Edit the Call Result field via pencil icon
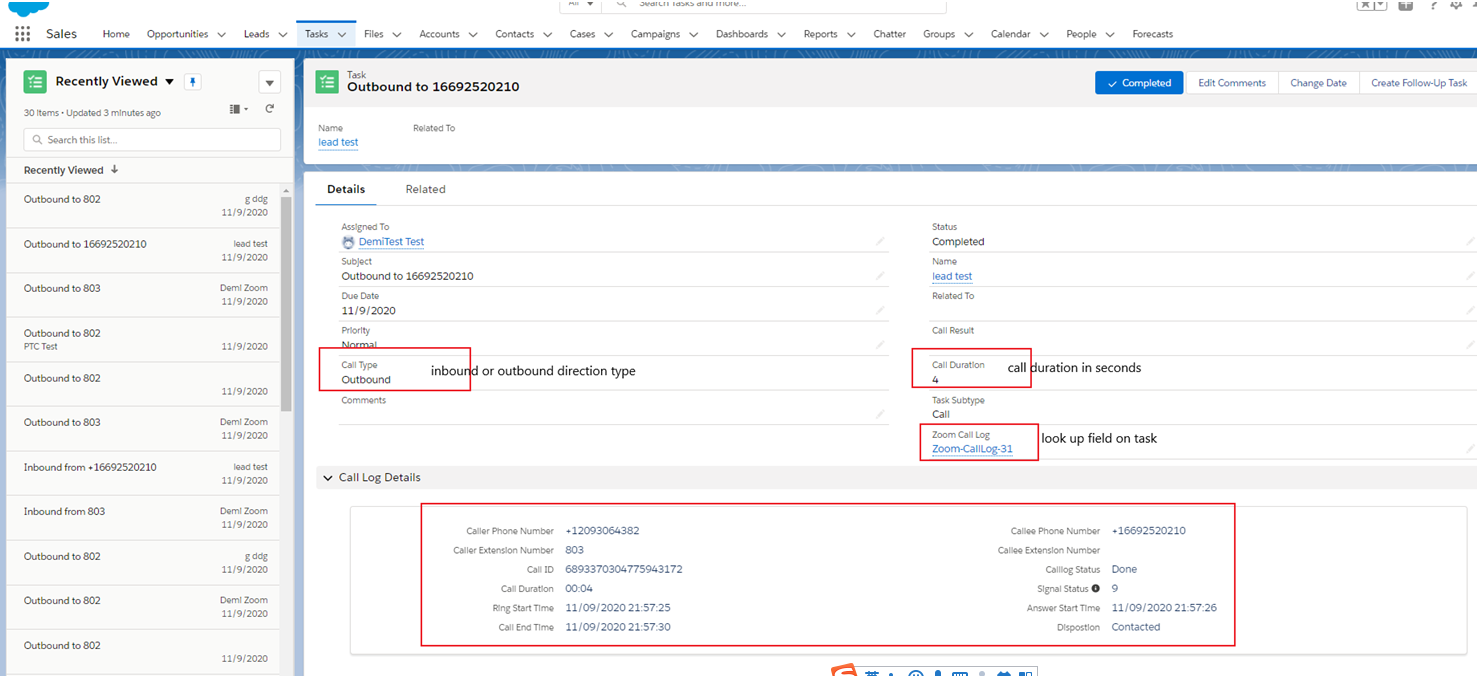 (x=1470, y=345)
